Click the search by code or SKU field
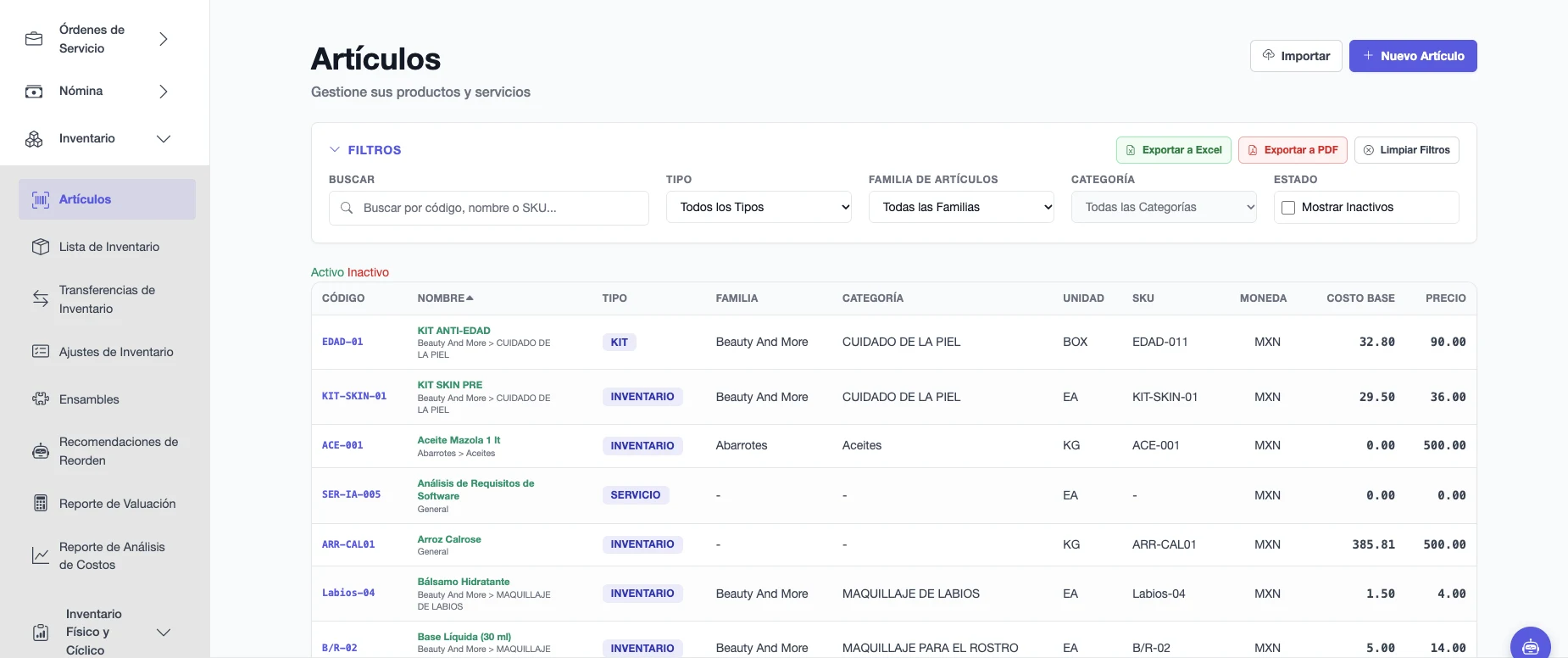 coord(489,208)
